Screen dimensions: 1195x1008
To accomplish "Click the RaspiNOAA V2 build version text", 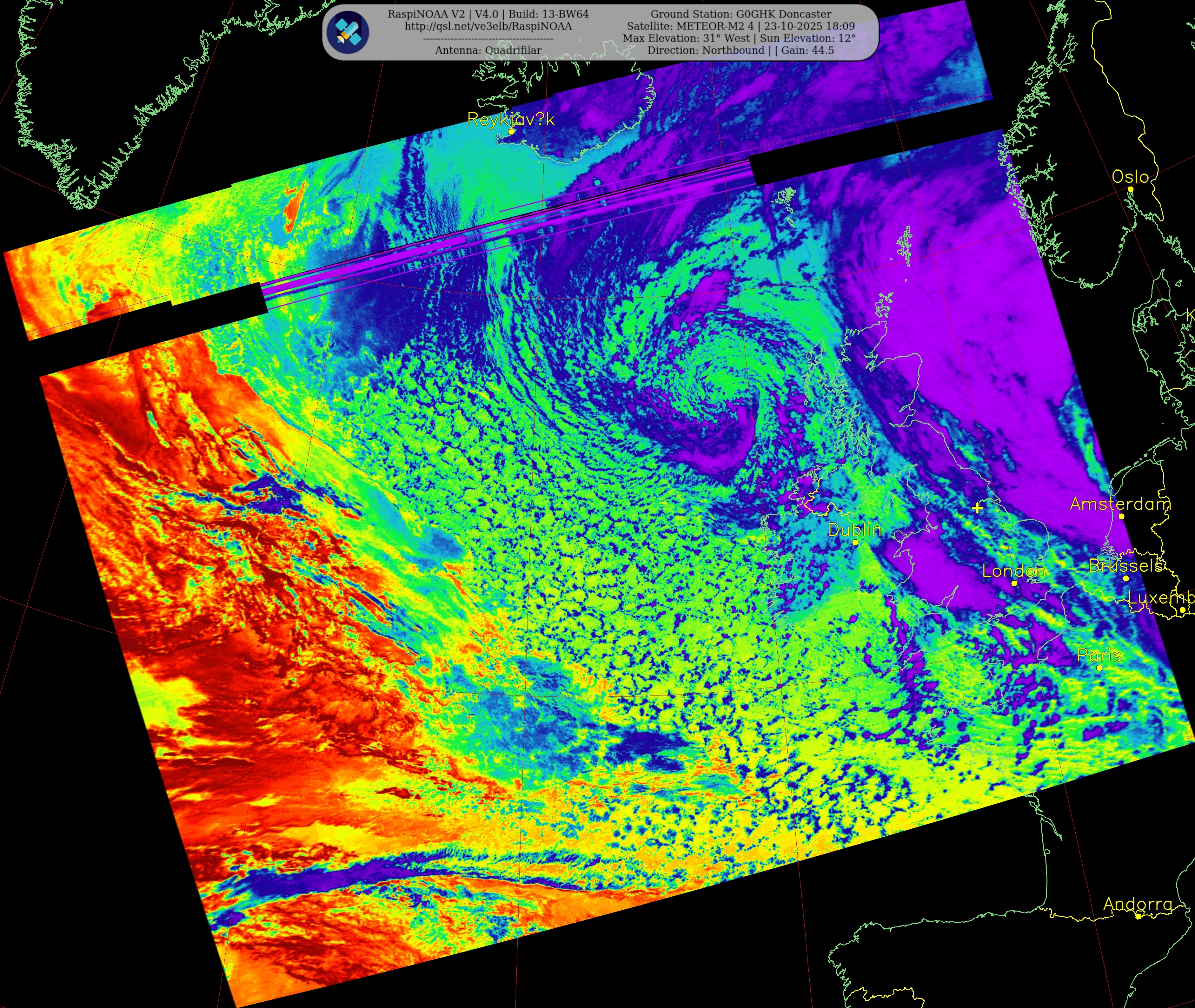I will pyautogui.click(x=488, y=14).
